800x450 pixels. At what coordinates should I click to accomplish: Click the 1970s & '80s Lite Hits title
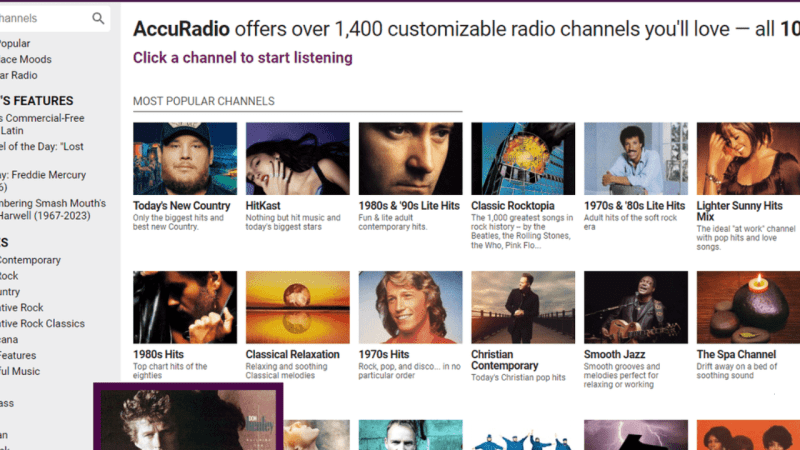pos(634,206)
